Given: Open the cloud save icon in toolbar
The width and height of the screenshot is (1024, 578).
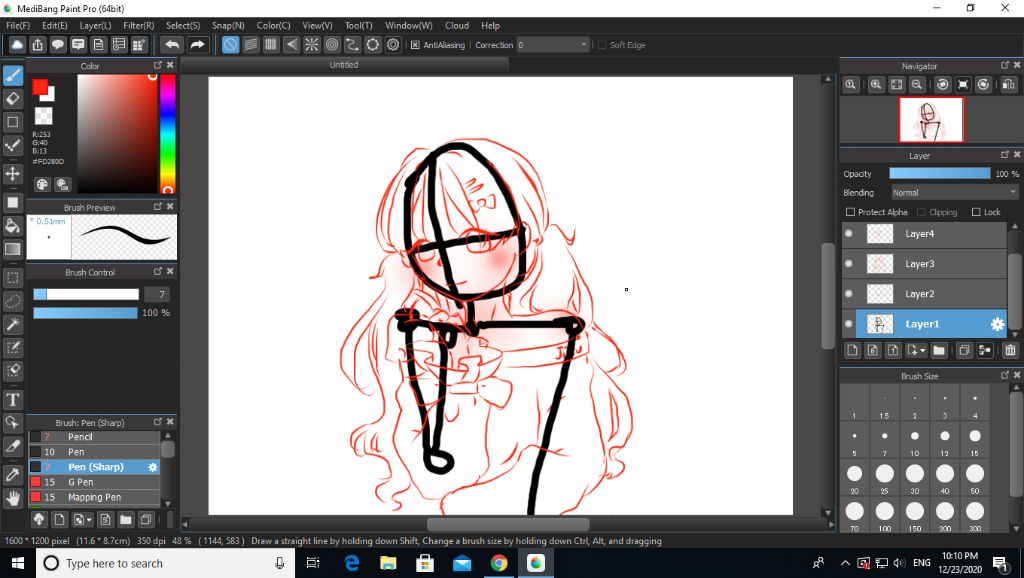Looking at the screenshot, I should [x=17, y=44].
